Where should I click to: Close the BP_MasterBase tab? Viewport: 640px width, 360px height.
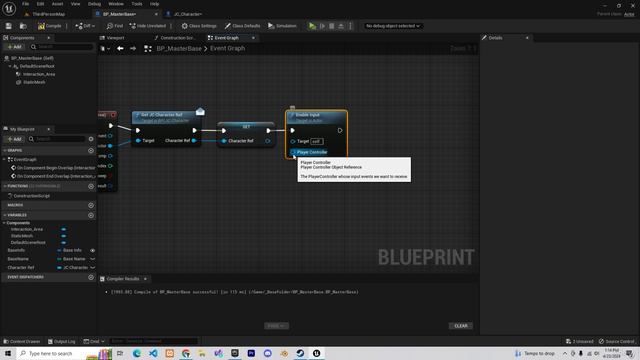click(156, 14)
